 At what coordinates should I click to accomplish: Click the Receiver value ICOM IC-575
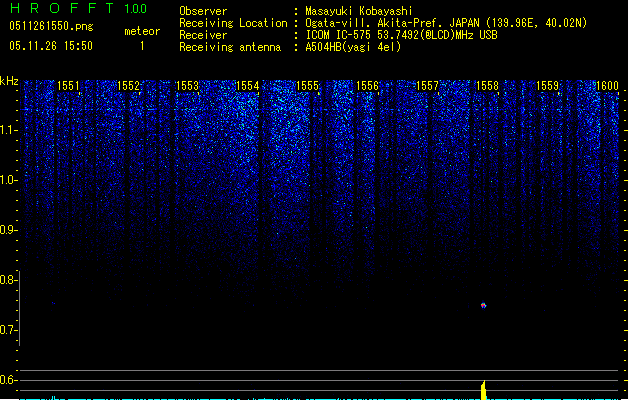[339, 35]
